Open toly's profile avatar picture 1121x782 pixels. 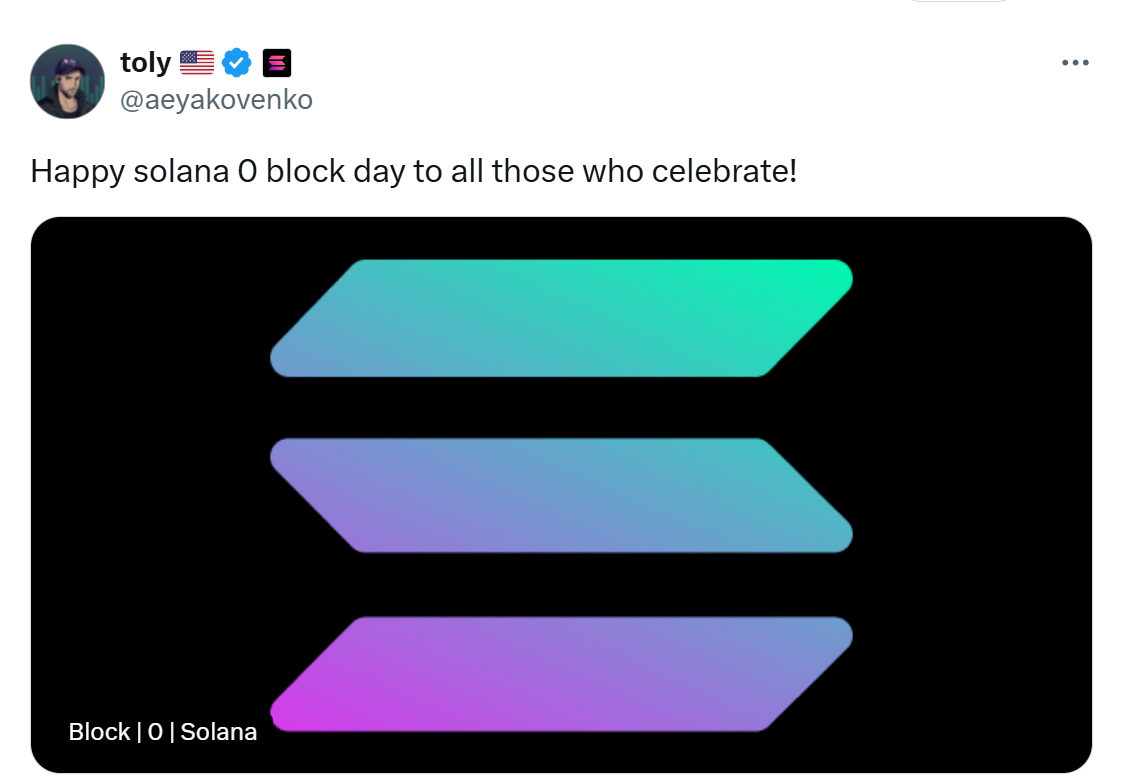click(67, 81)
